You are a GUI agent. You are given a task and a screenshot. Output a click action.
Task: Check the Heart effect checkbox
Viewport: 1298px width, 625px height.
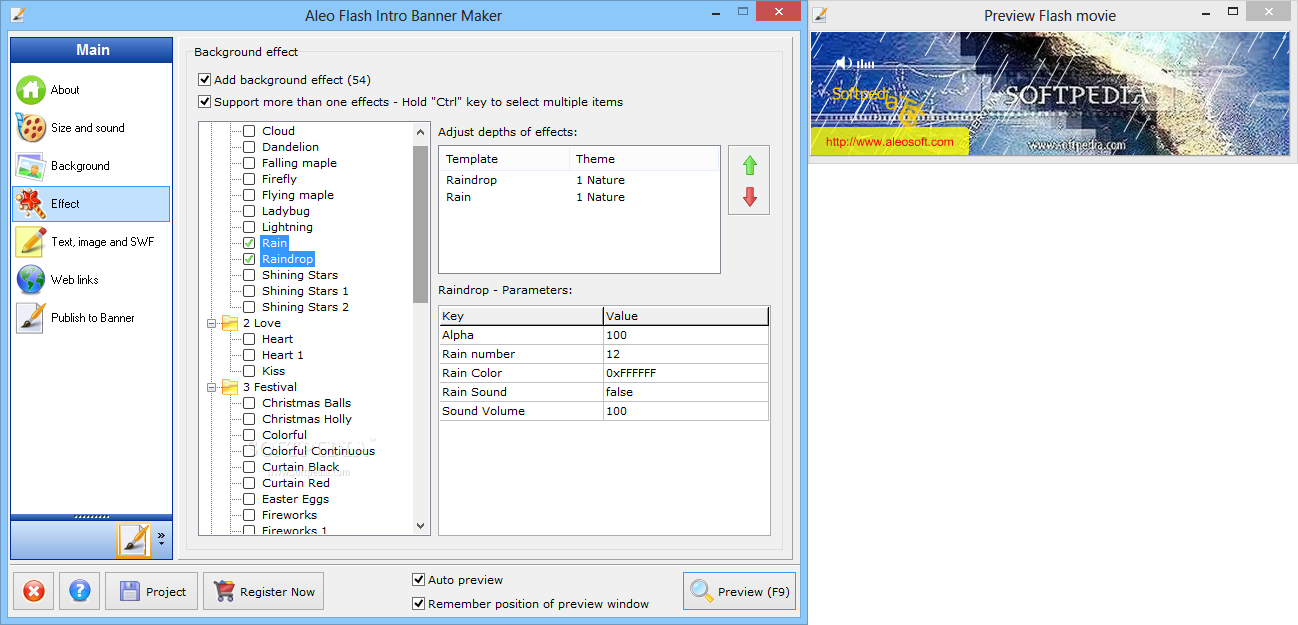[249, 339]
